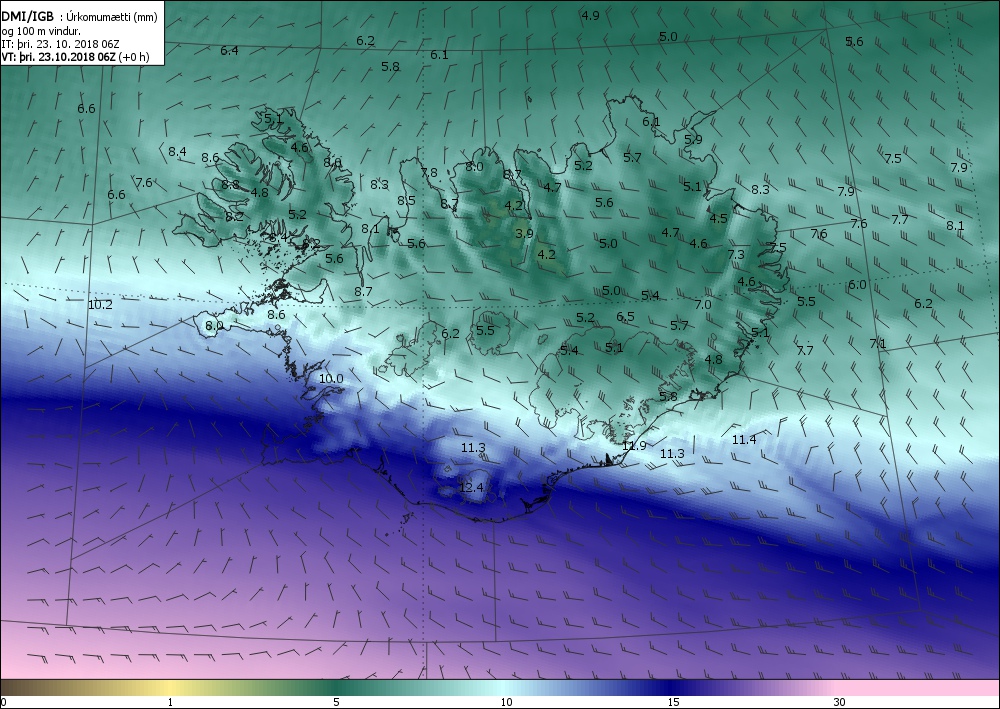
Task: Click the 11.4 value on the map
Action: point(744,439)
